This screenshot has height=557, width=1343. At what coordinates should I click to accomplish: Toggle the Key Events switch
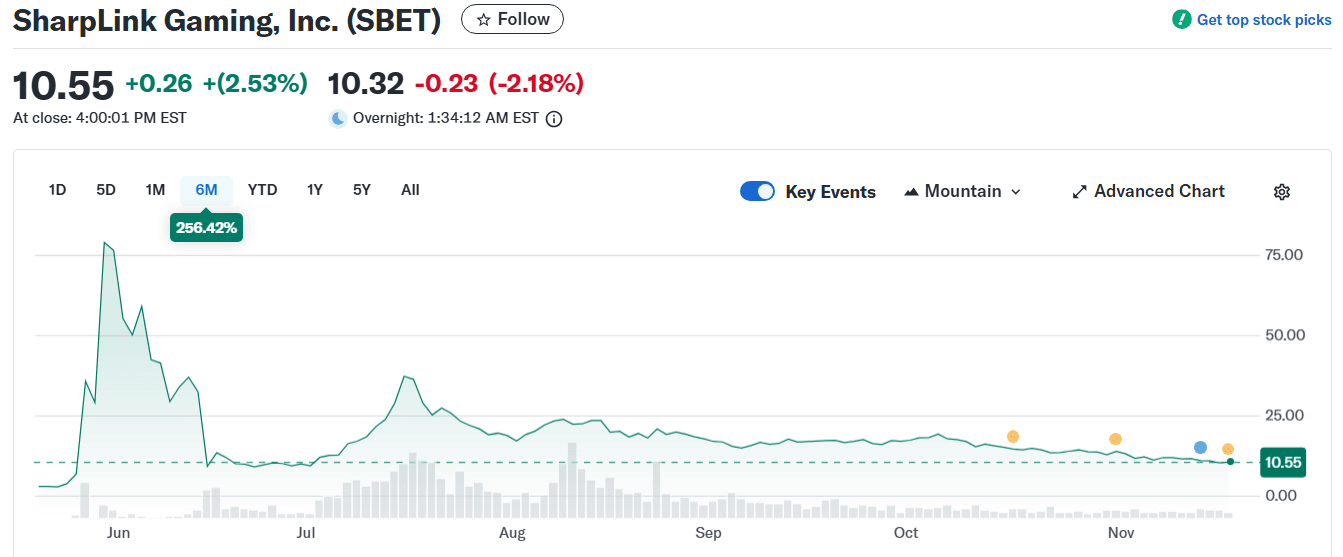[x=757, y=192]
